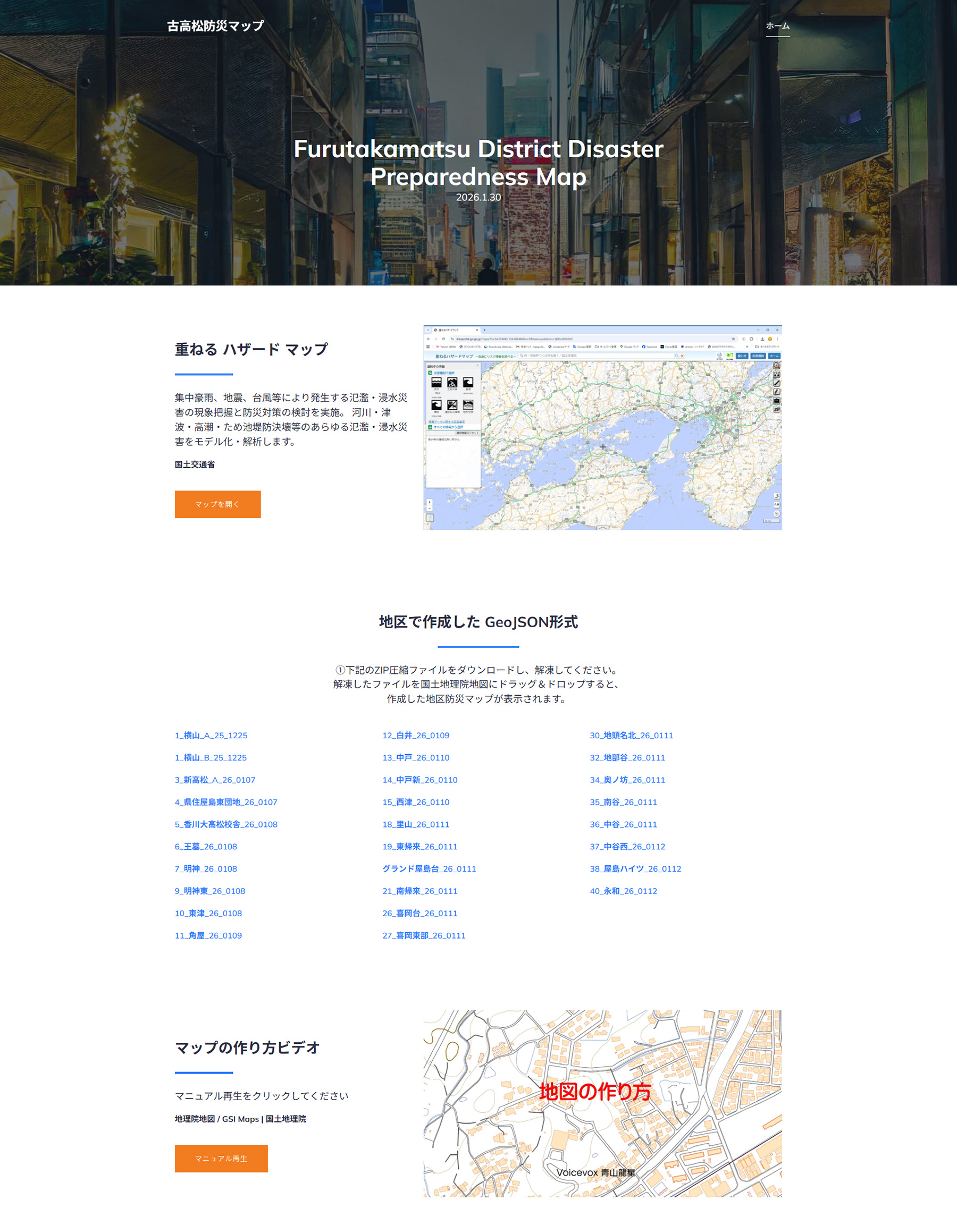Click the グランド屋島台_26_0111 link
Screen dimensions: 957x1232
[429, 868]
